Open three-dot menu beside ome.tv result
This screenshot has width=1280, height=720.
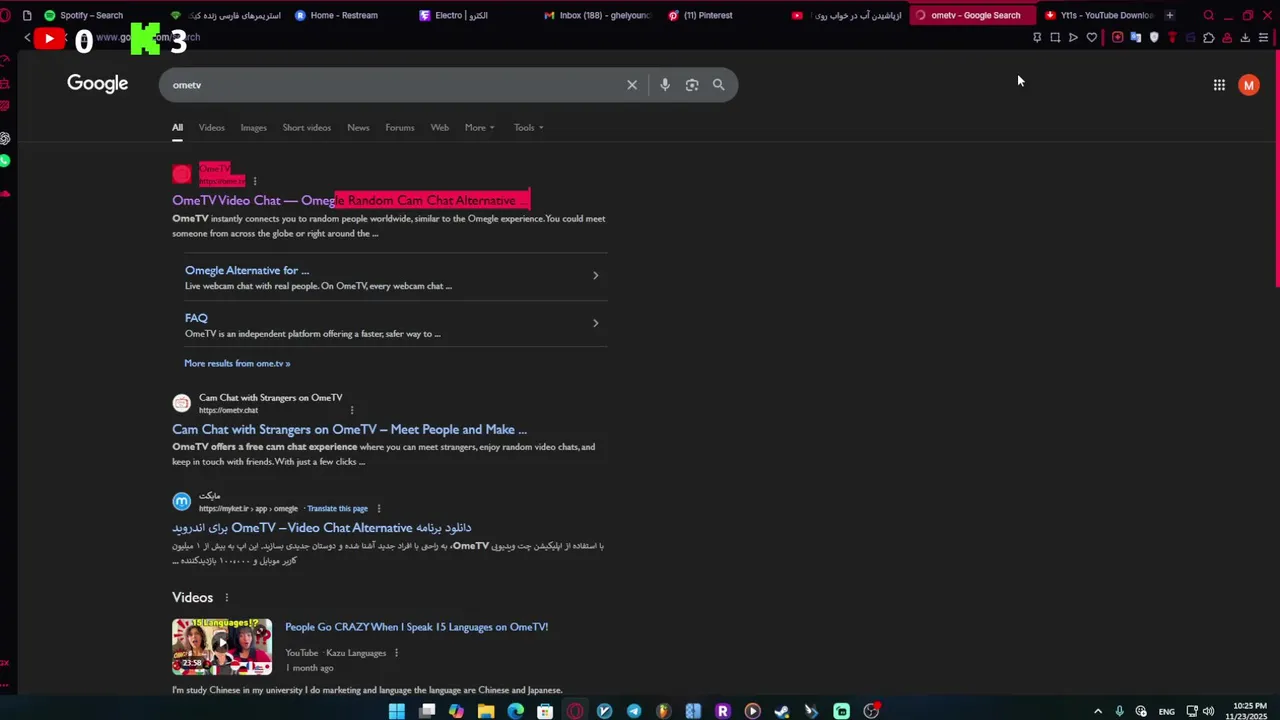[255, 181]
